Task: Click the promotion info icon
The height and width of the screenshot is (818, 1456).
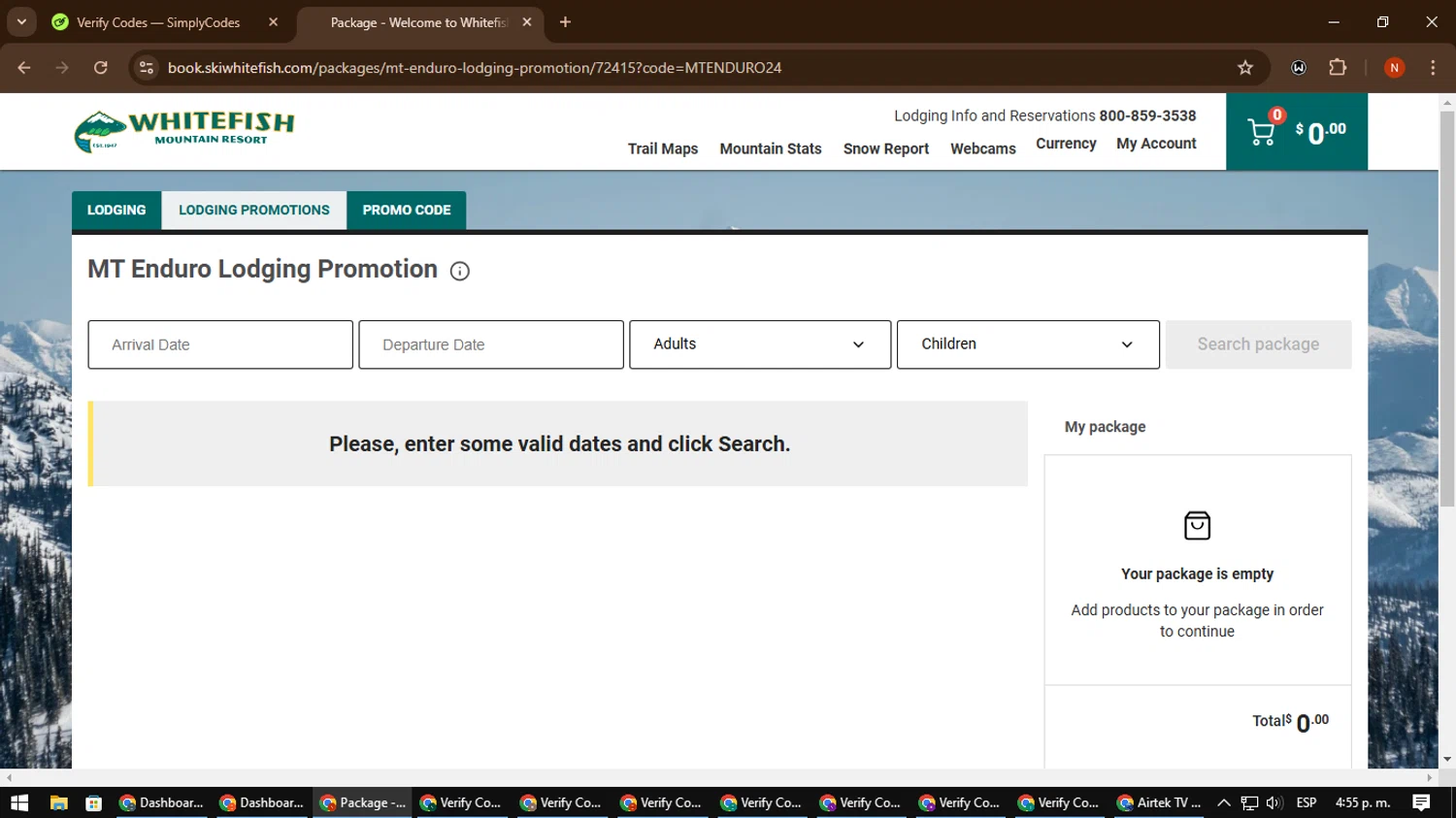Action: (460, 272)
